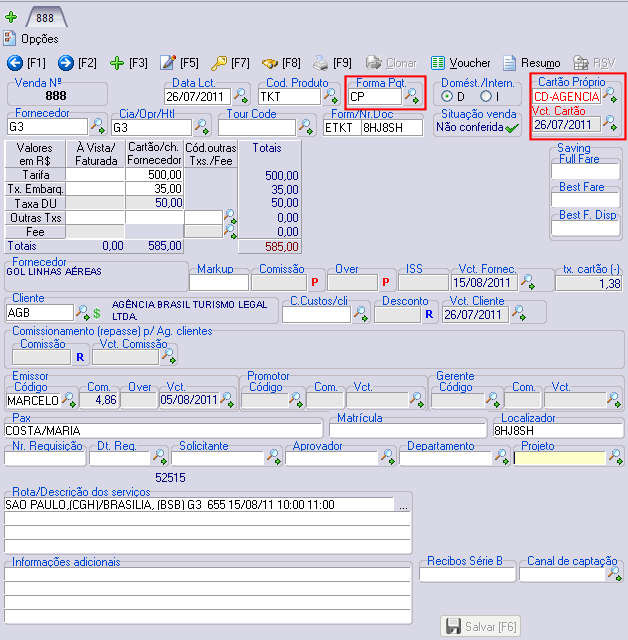Screen dimensions: 628x640
Task: Open lookup for Vct. Comissão
Action: tap(169, 356)
